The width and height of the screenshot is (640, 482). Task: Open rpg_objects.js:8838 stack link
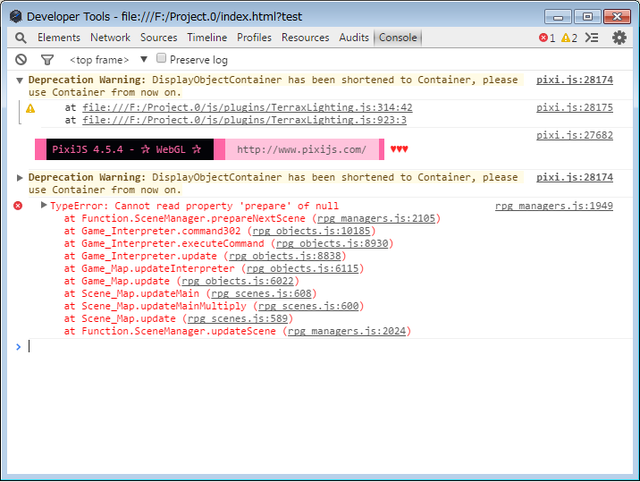285,256
